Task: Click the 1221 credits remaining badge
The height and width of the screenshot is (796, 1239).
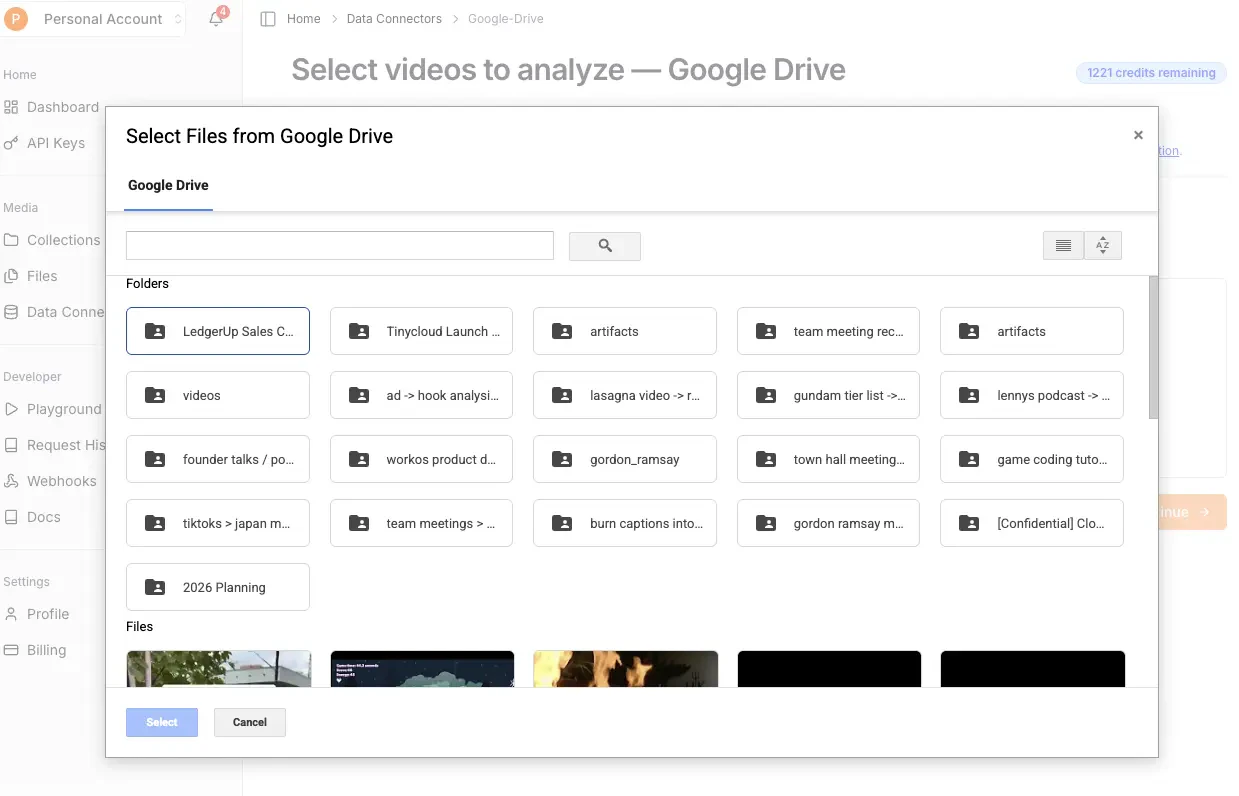Action: (x=1151, y=73)
